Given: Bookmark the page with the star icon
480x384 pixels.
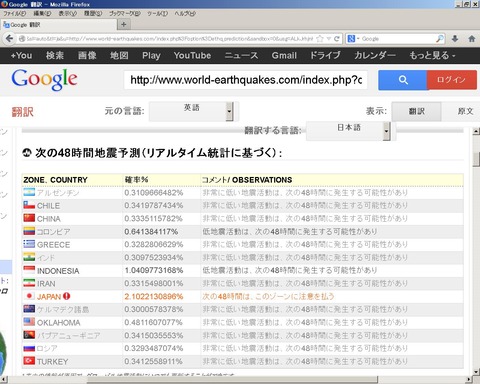Looking at the screenshot, I should pyautogui.click(x=320, y=39).
